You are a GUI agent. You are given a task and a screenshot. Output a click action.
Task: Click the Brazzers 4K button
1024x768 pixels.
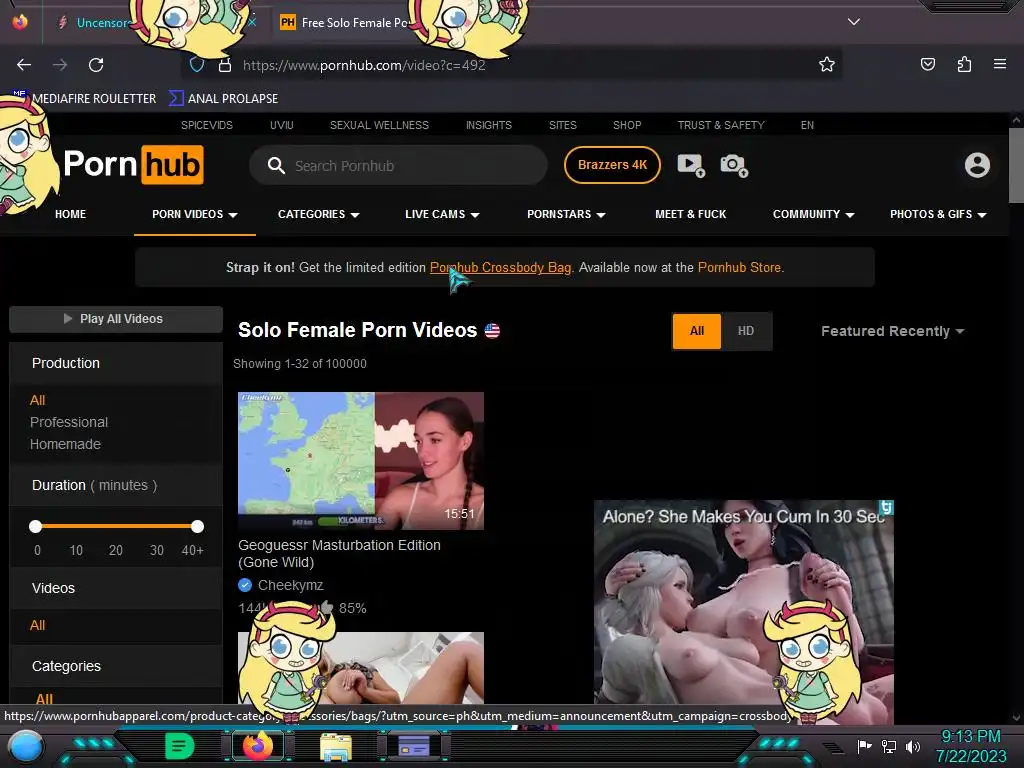pyautogui.click(x=612, y=165)
